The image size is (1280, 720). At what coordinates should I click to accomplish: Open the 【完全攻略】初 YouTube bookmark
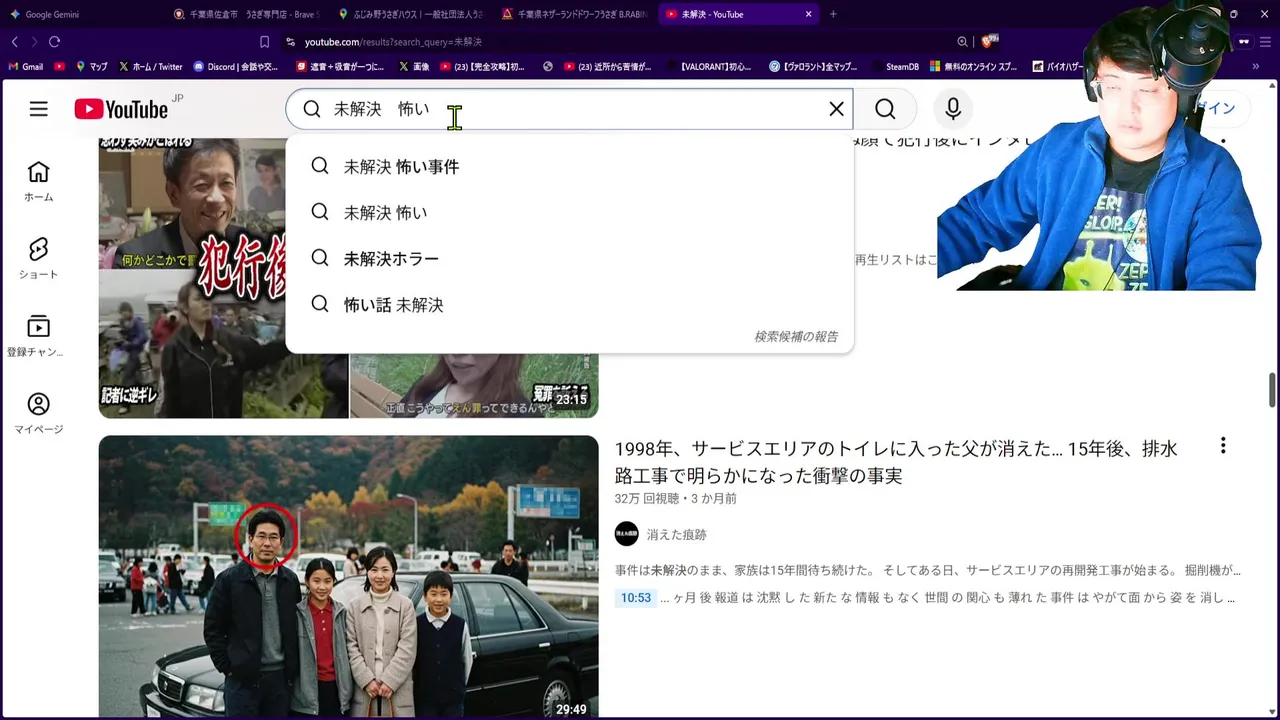click(482, 67)
